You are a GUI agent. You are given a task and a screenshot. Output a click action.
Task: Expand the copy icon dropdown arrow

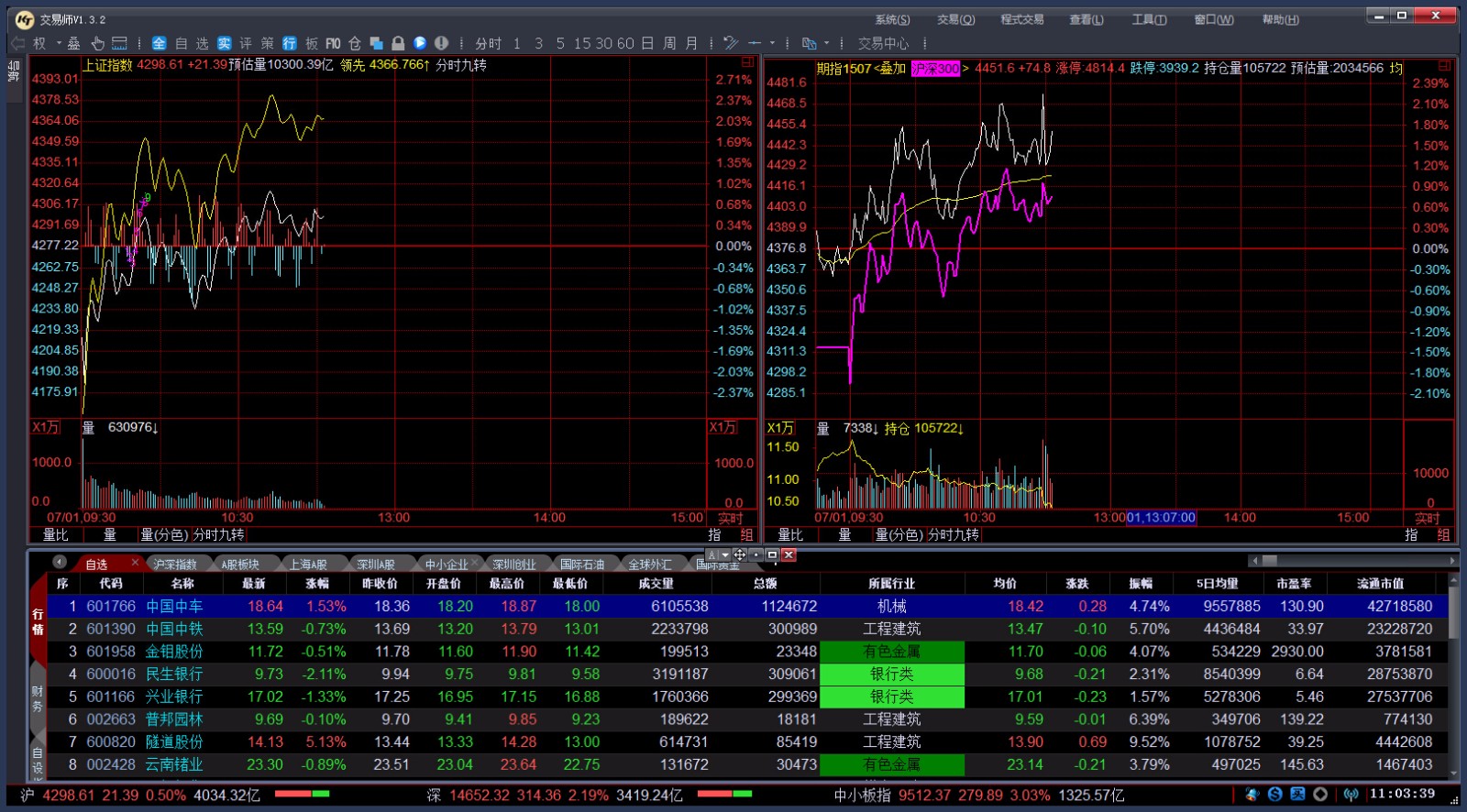tap(826, 43)
